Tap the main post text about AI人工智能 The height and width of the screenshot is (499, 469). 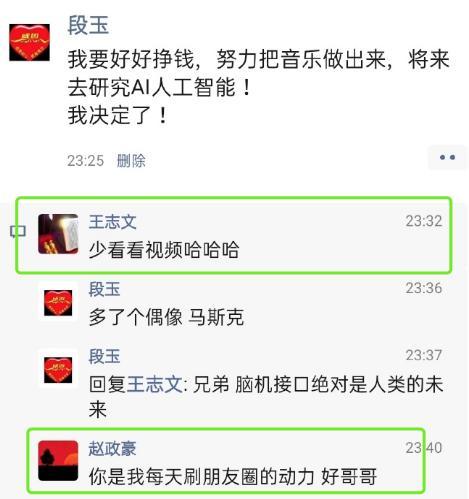coord(259,87)
